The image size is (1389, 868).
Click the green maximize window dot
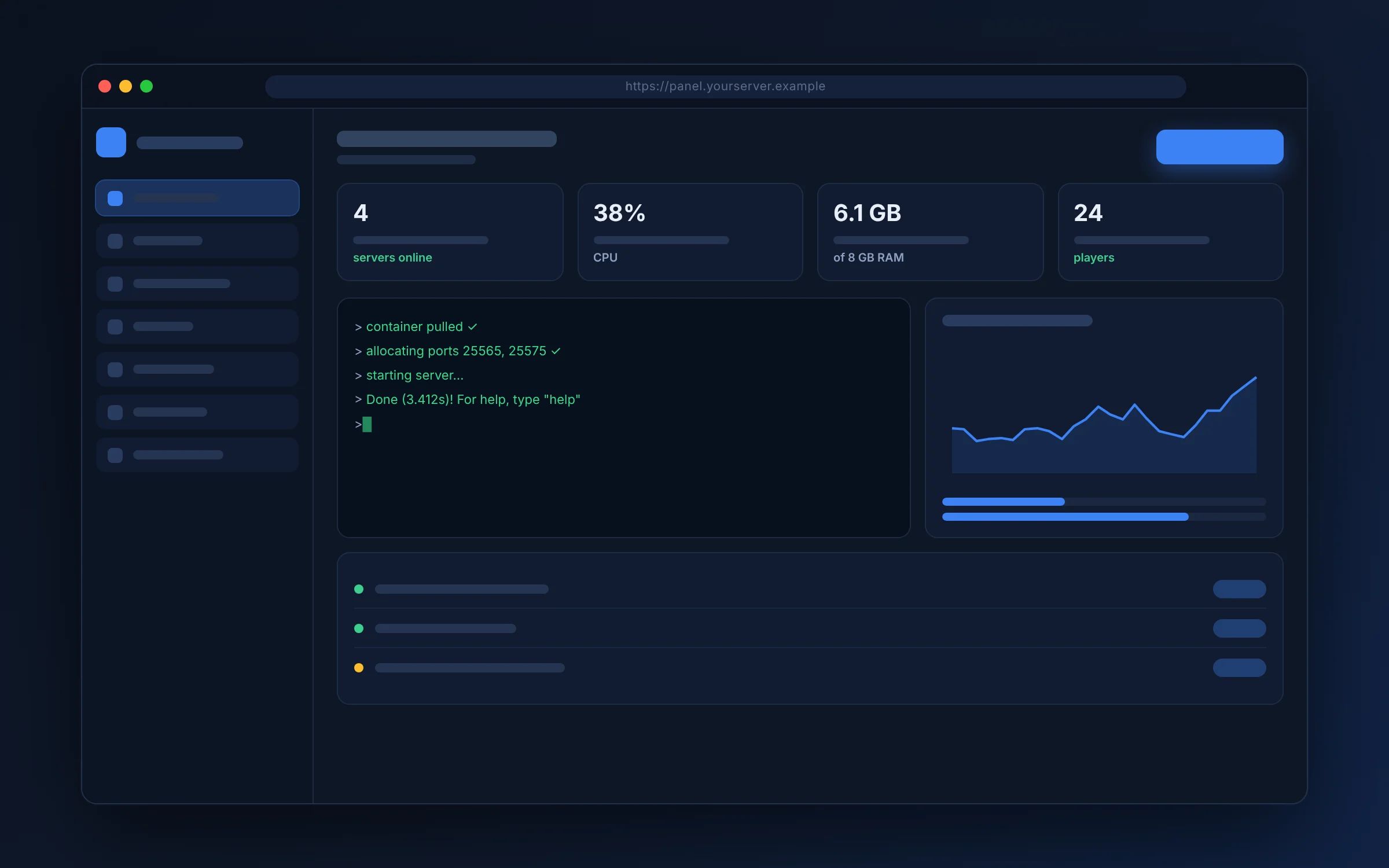(146, 86)
